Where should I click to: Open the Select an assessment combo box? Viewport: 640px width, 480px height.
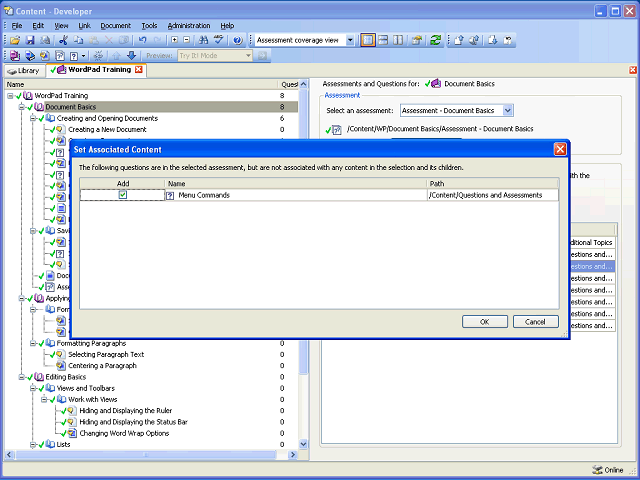[x=507, y=110]
